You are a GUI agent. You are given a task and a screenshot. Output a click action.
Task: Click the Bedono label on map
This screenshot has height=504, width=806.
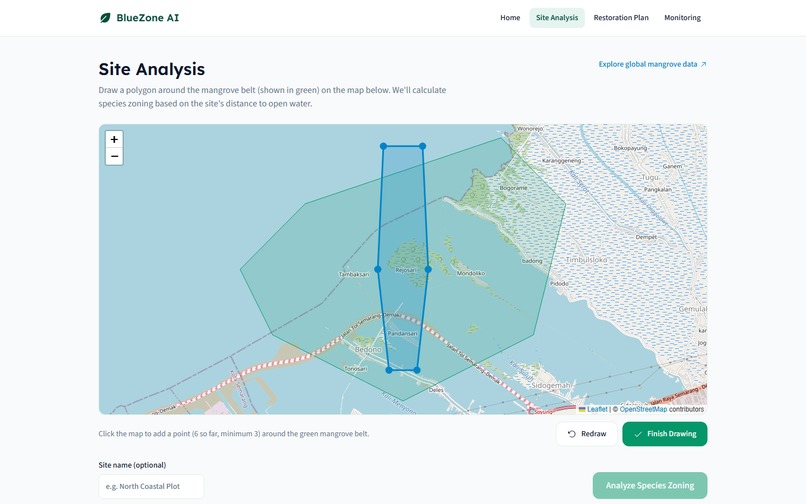368,350
